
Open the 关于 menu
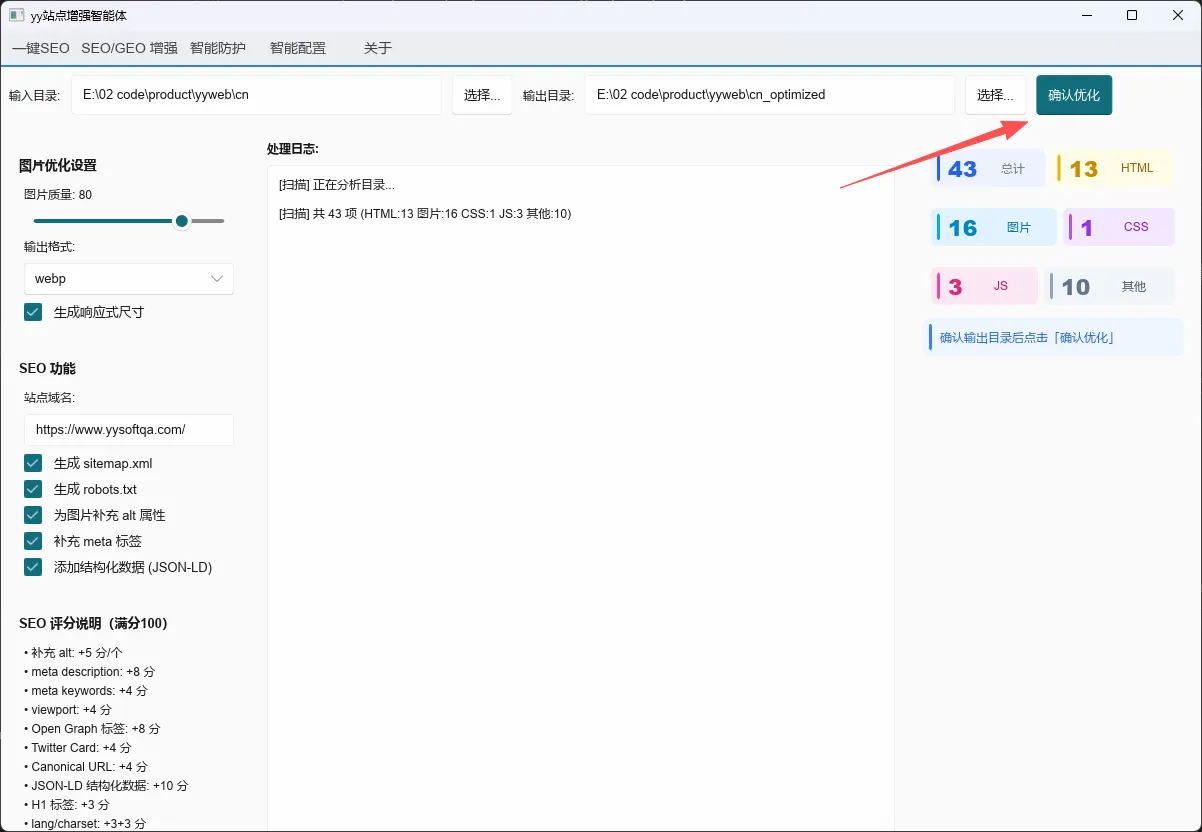[378, 48]
